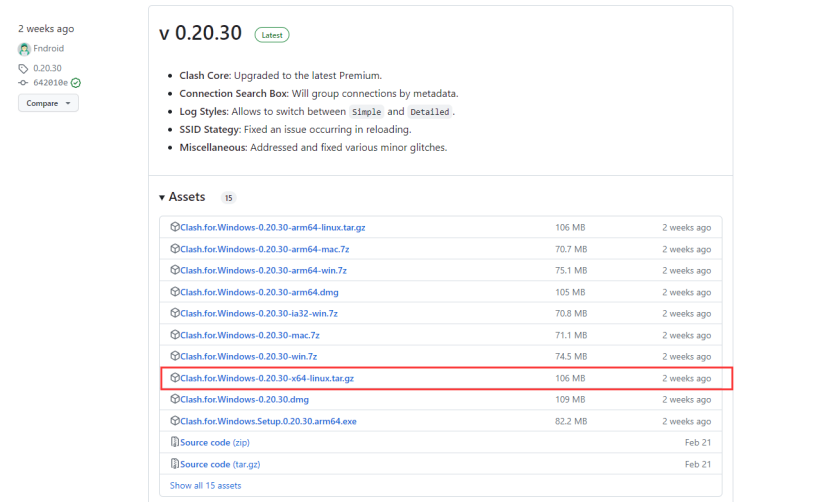Viewport: 827px width, 502px height.
Task: Download Clash.for.Windows-0.20.30-arm64-linux.tar.gz
Action: (x=273, y=227)
